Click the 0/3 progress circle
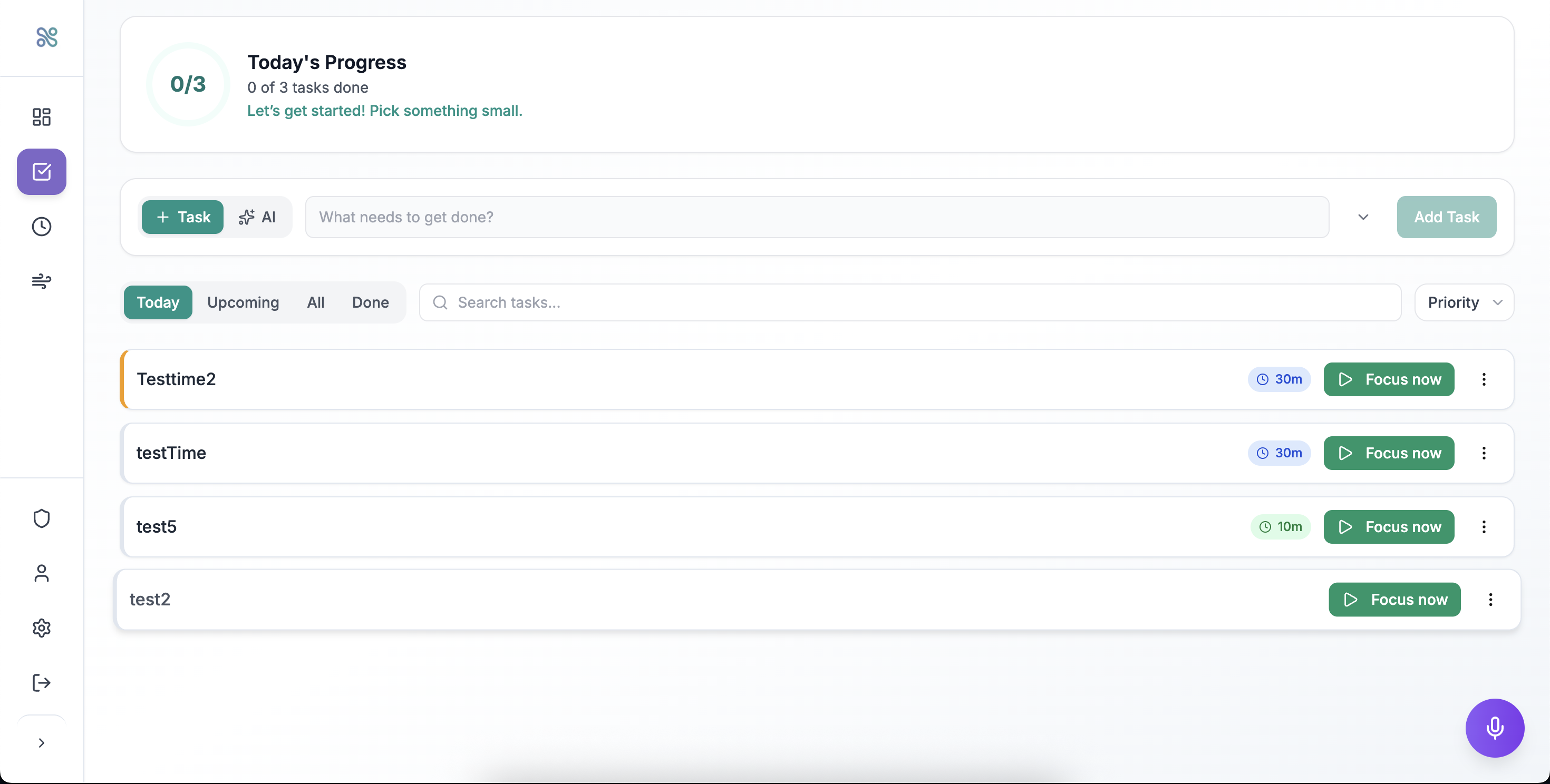Screen dimensions: 1550x784 tap(188, 84)
